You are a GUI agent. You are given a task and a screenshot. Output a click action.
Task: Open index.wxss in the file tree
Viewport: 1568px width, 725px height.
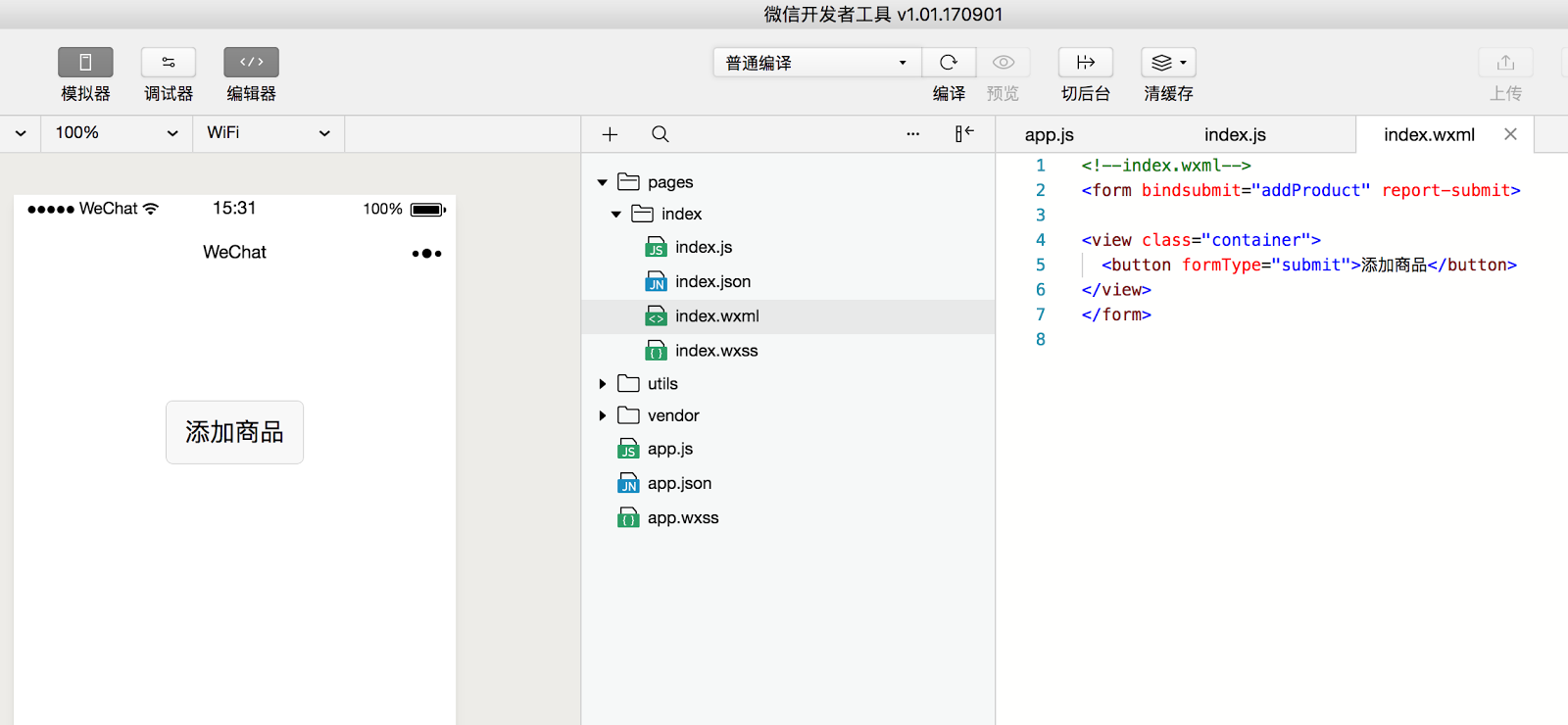[x=715, y=351]
